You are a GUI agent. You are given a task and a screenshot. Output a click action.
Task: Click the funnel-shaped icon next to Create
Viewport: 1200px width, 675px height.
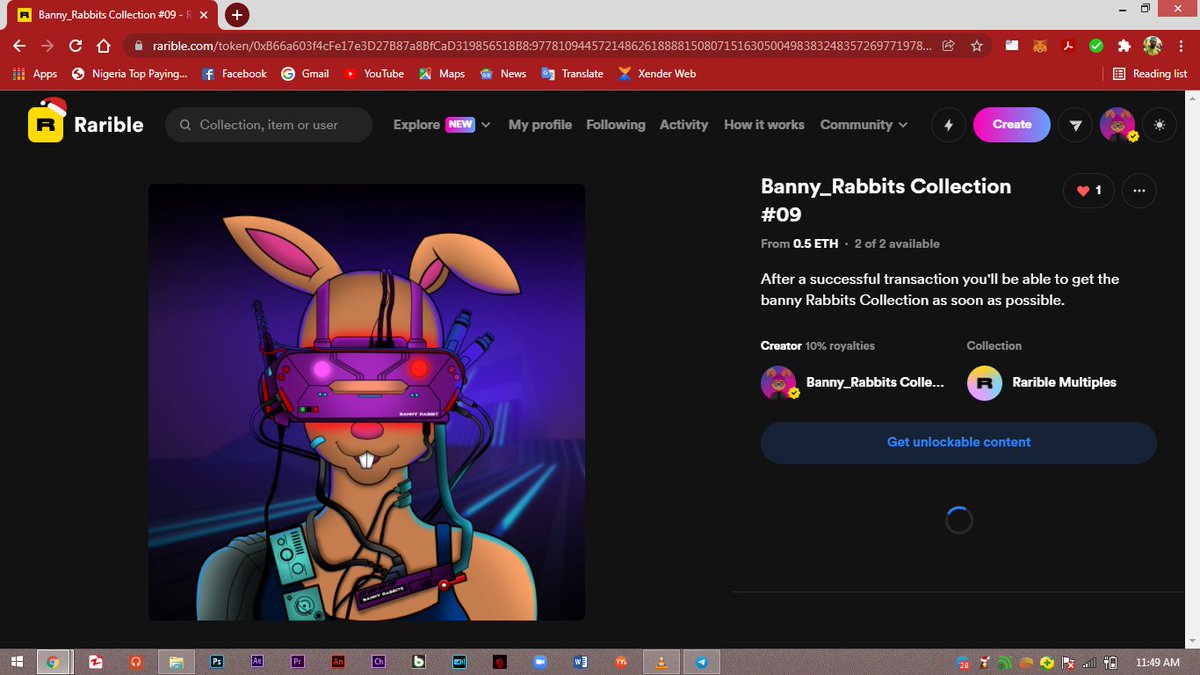tap(1075, 125)
